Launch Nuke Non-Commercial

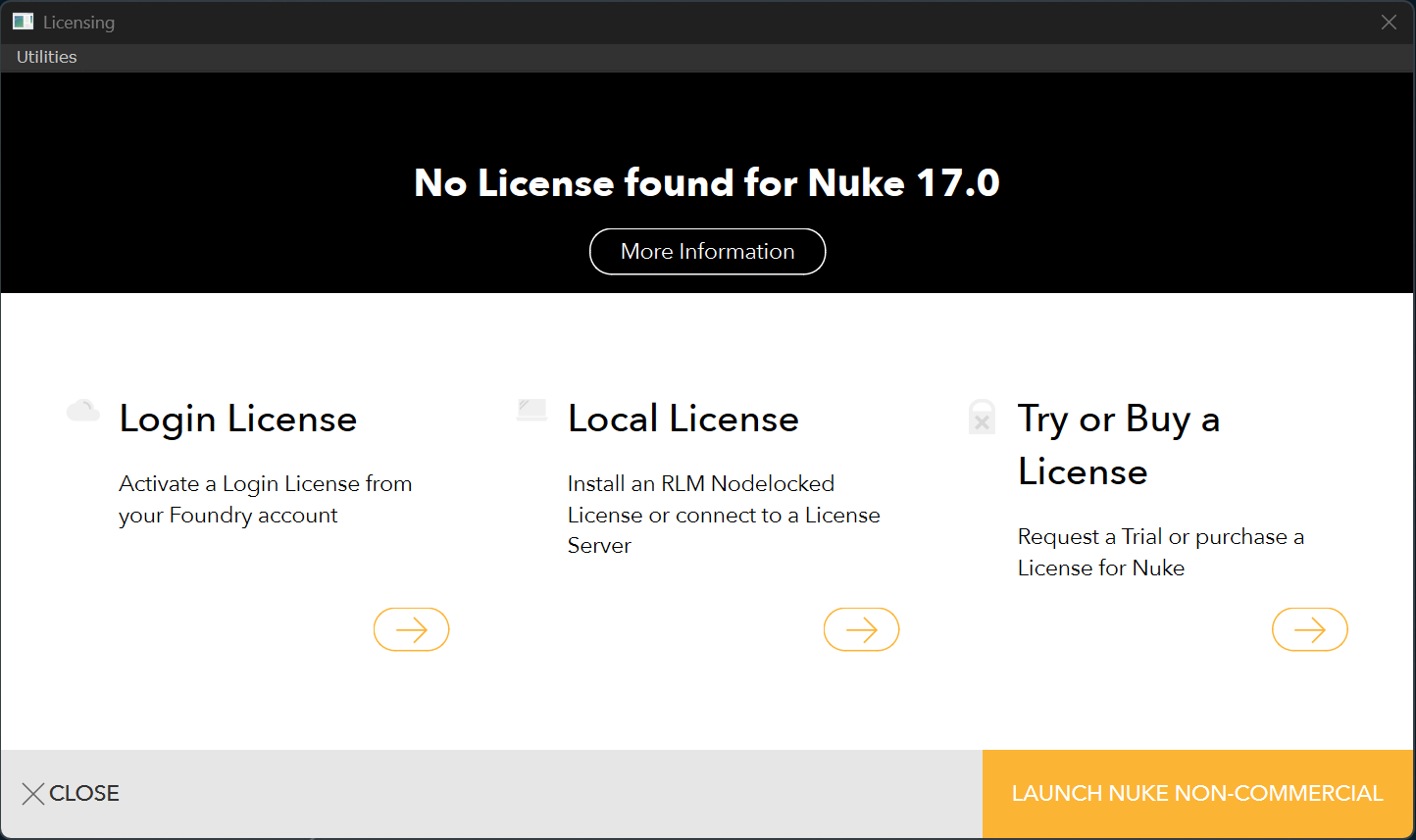pyautogui.click(x=1197, y=794)
